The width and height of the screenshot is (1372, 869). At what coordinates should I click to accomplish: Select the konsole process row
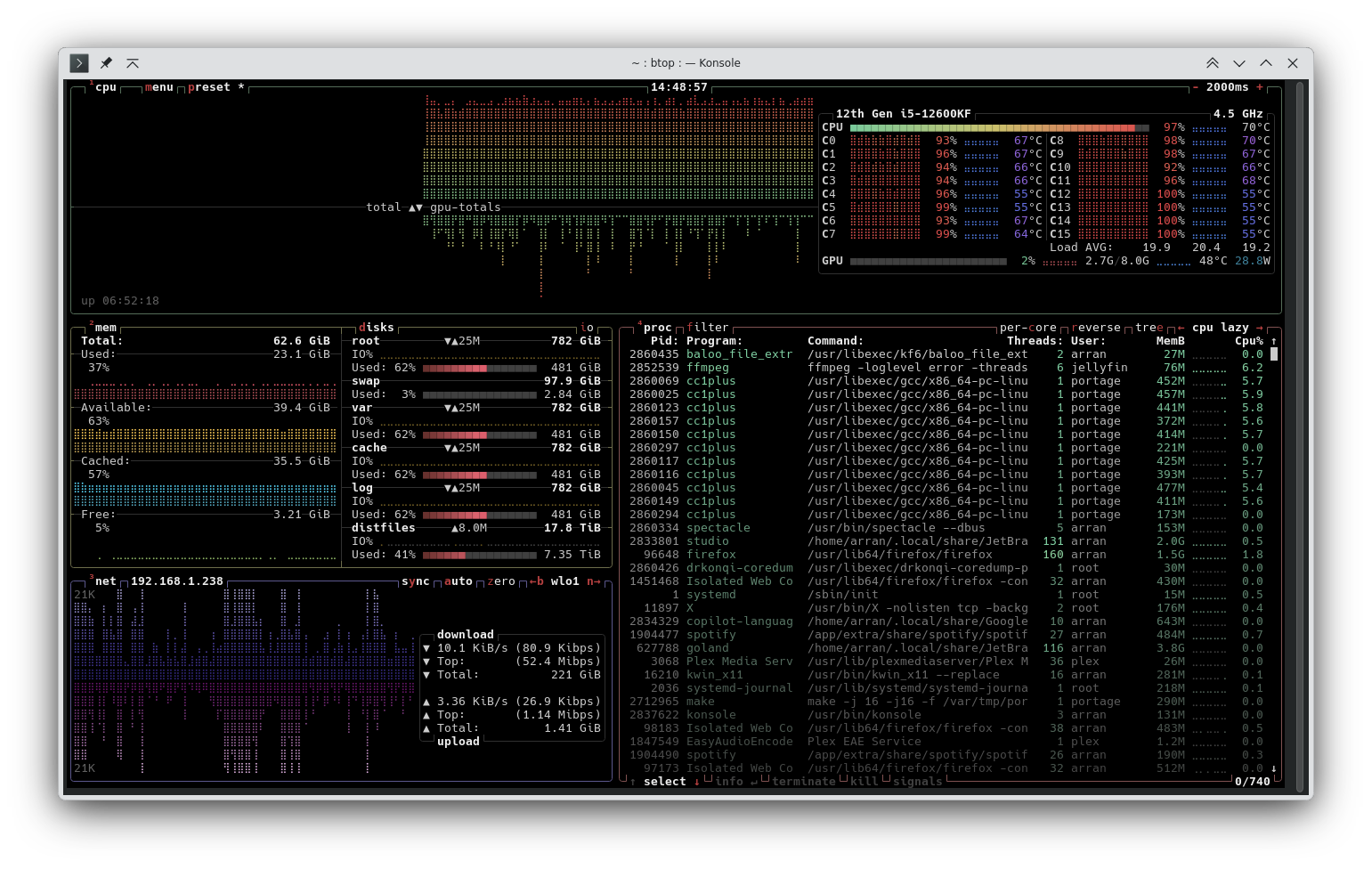coord(946,715)
